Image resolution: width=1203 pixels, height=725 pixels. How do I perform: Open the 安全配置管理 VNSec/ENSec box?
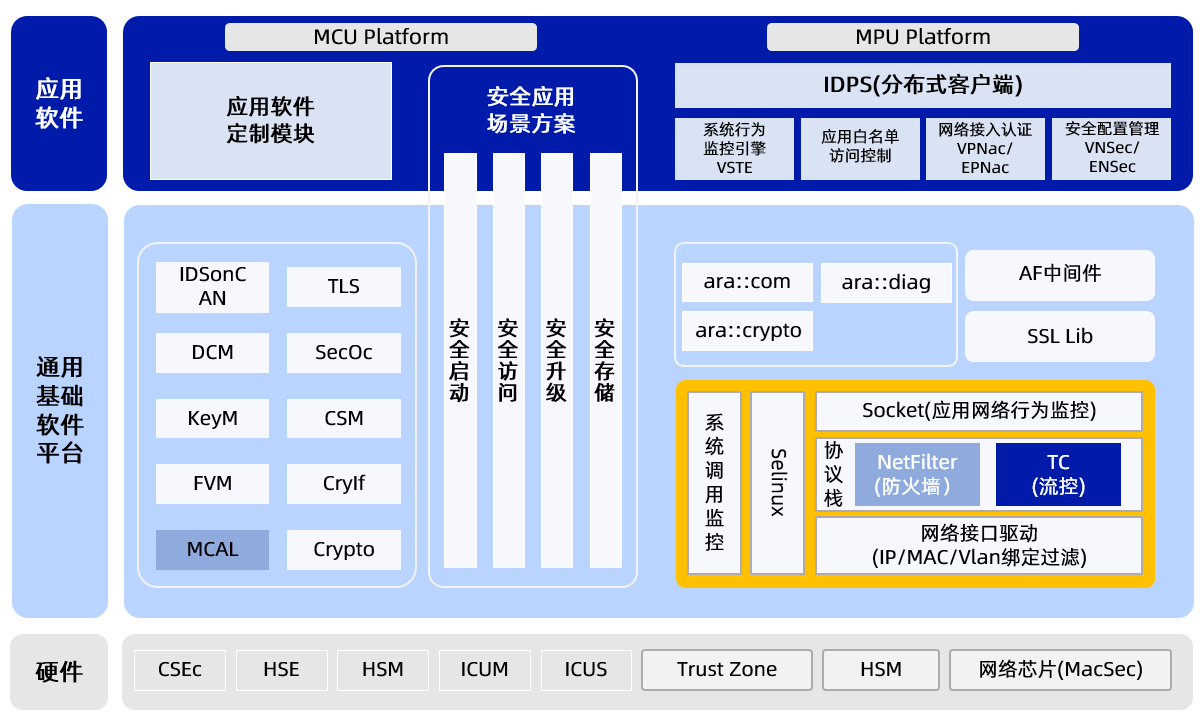pos(1111,149)
